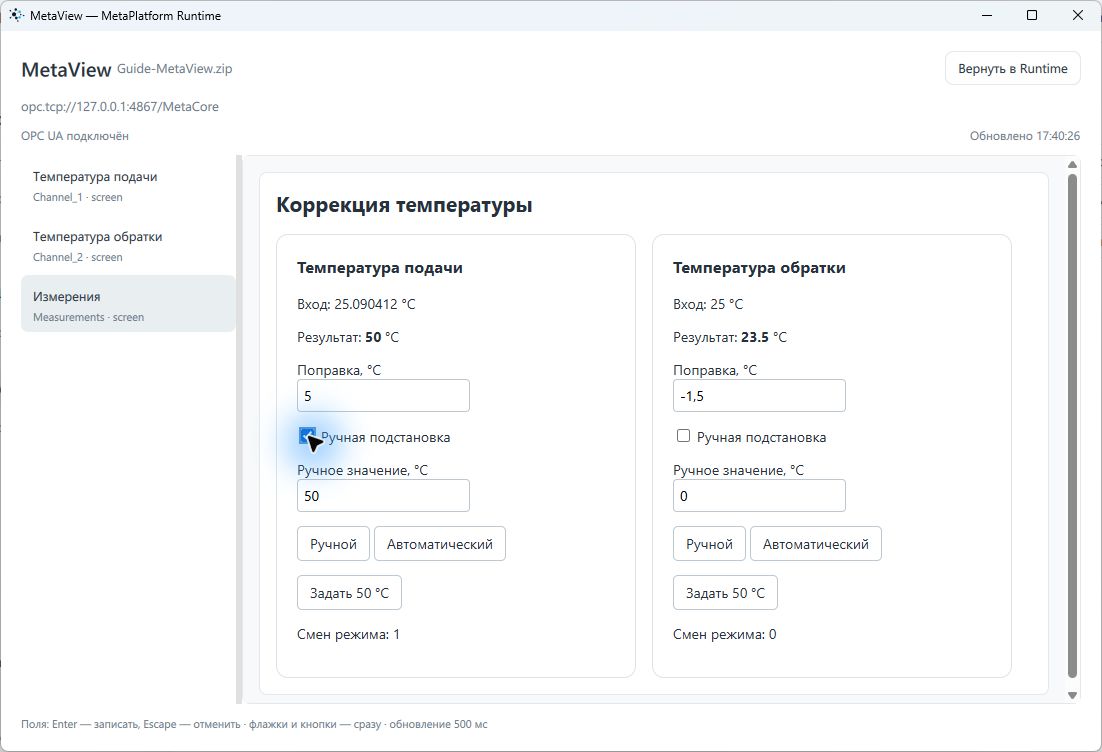Uncheck 'Ручная подстановка' in Температура подачи card

(x=307, y=436)
